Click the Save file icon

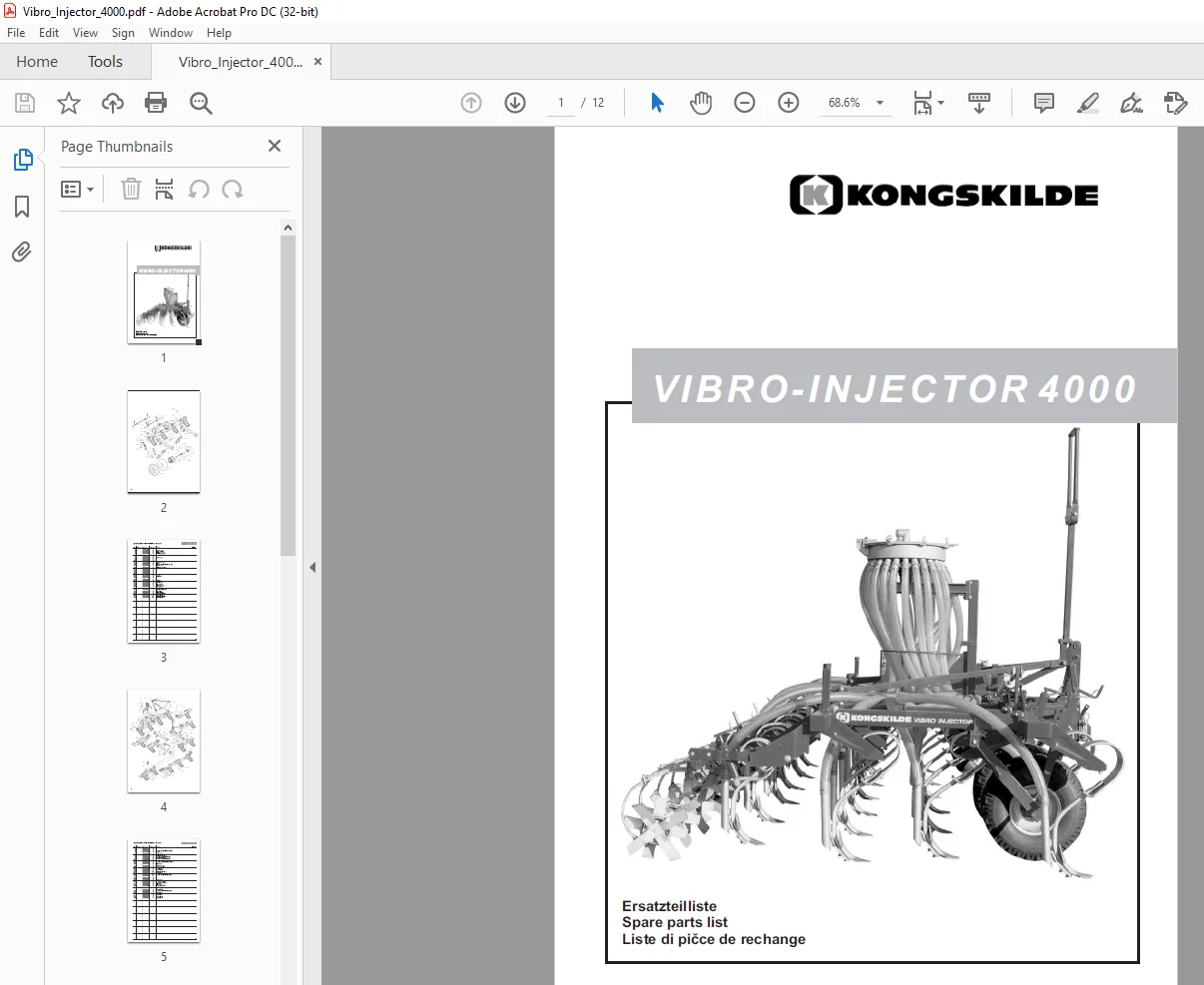click(x=25, y=103)
